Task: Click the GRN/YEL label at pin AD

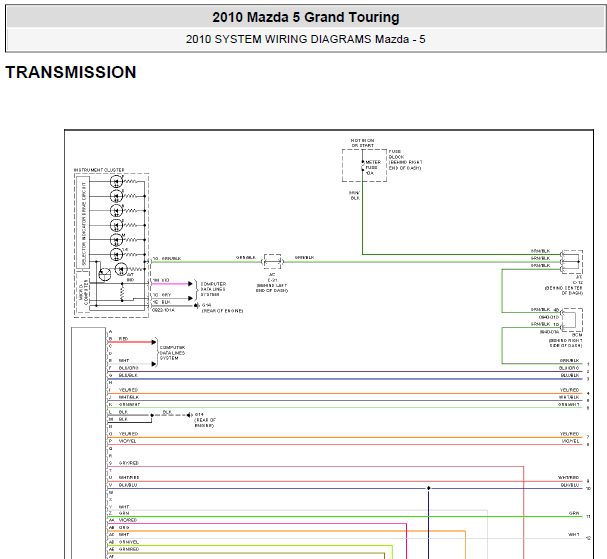Action: pyautogui.click(x=129, y=542)
